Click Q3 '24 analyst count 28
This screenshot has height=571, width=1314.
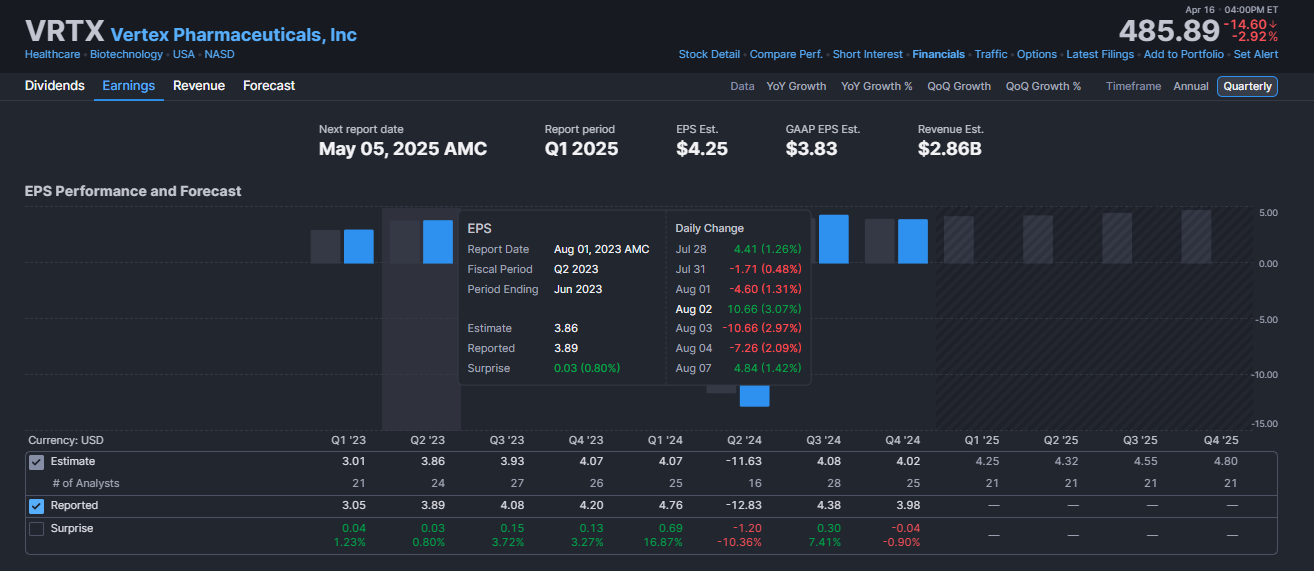[x=834, y=483]
